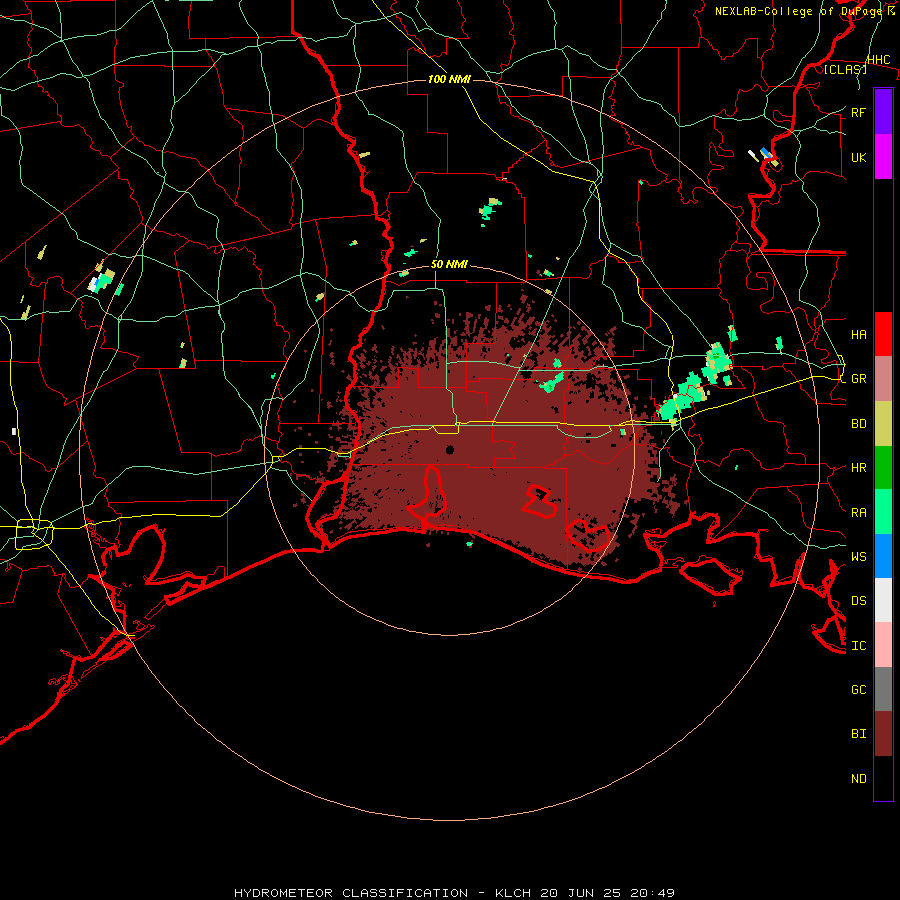The image size is (900, 900).
Task: Click the WS legend label
Action: (858, 556)
